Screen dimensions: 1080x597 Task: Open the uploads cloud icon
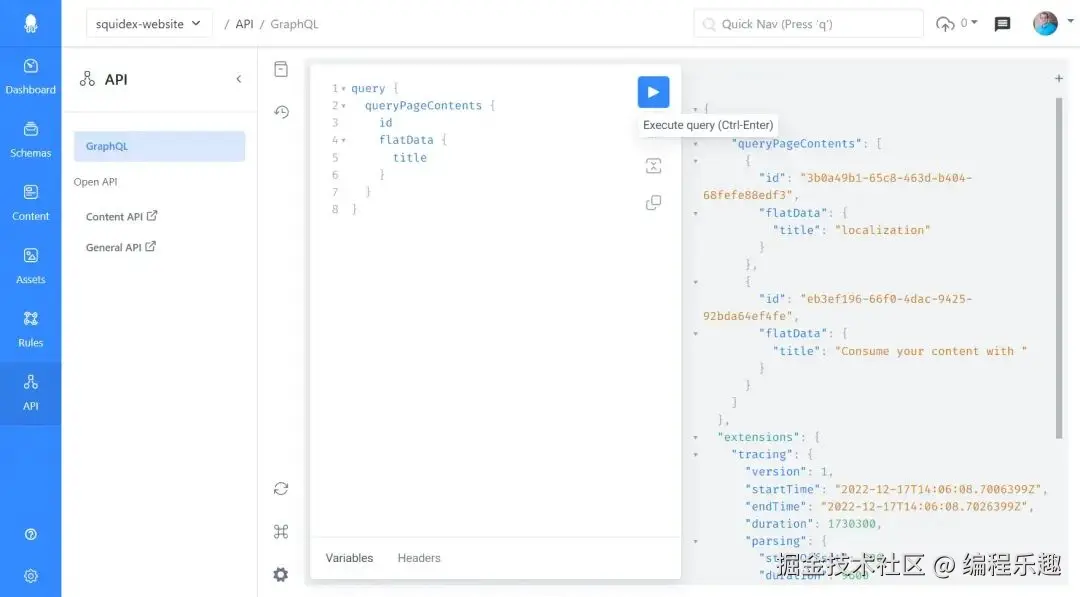[x=945, y=24]
